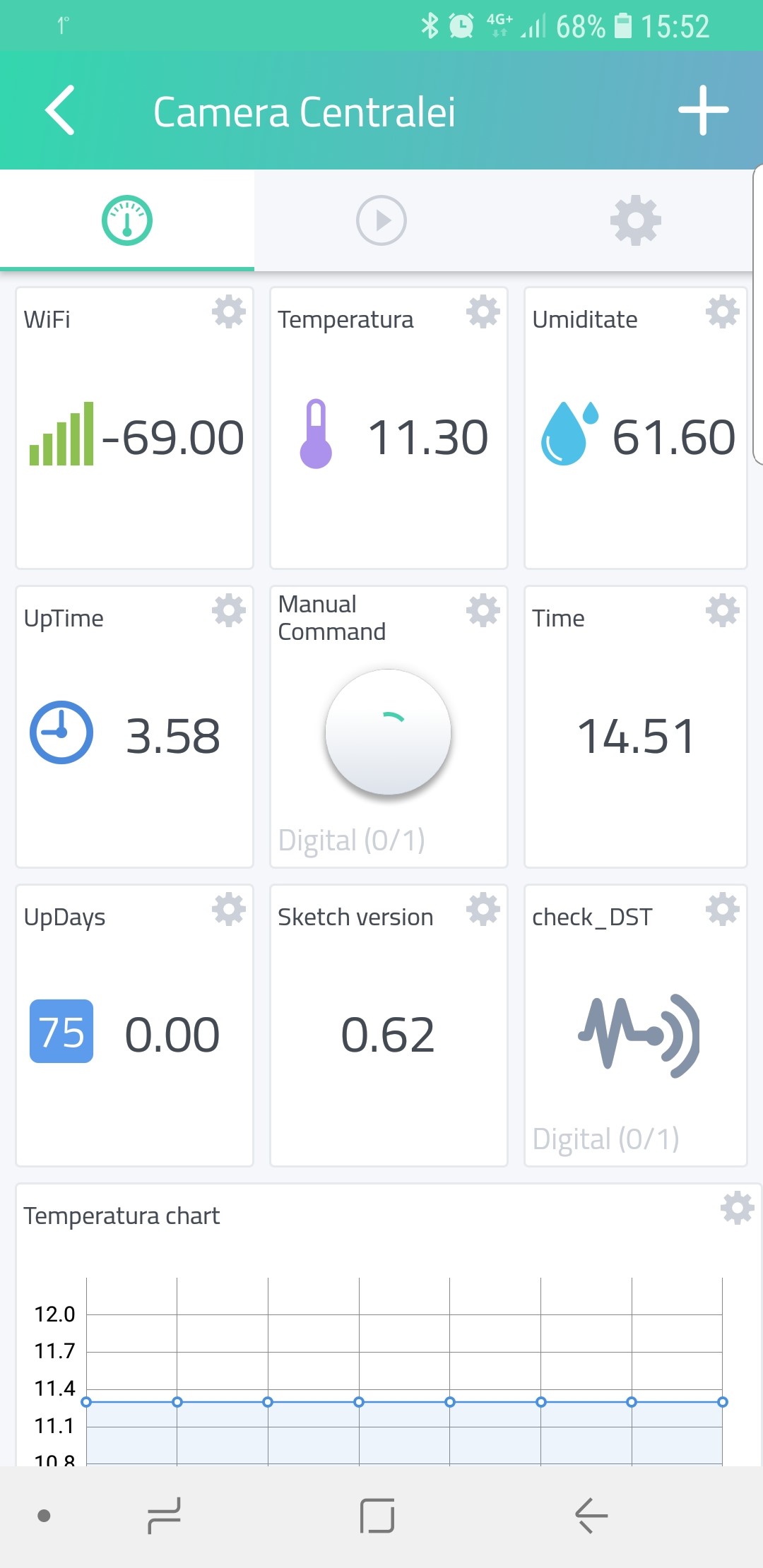Image resolution: width=763 pixels, height=1568 pixels.
Task: Open settings gear of WiFi widget
Action: [229, 312]
